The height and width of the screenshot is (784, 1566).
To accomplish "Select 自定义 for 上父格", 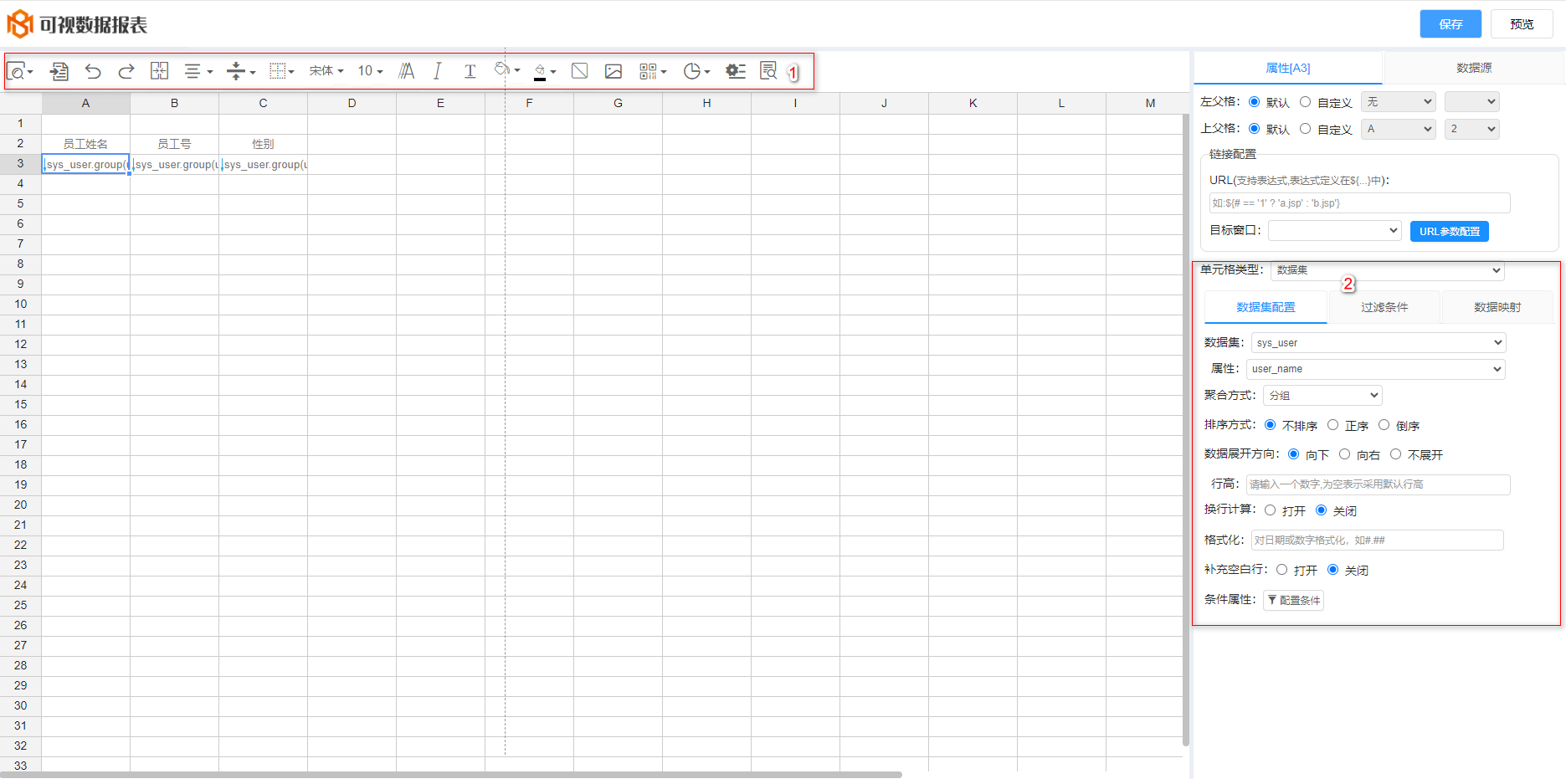I will coord(1305,129).
